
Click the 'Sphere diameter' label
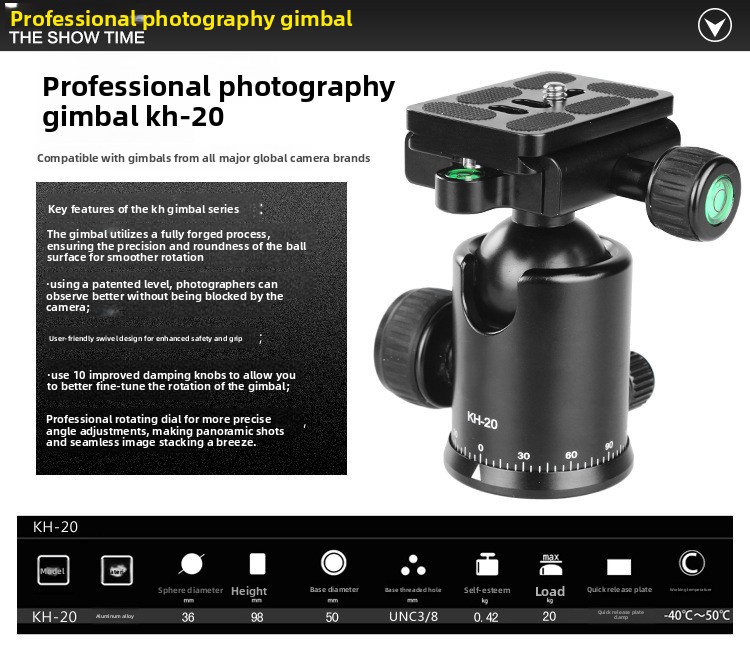tap(190, 590)
